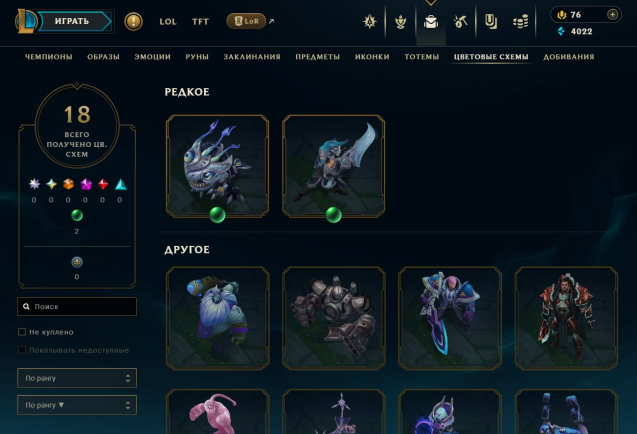Select the green emerald chroma orb in sidebar
Image resolution: width=637 pixels, height=434 pixels.
point(77,215)
